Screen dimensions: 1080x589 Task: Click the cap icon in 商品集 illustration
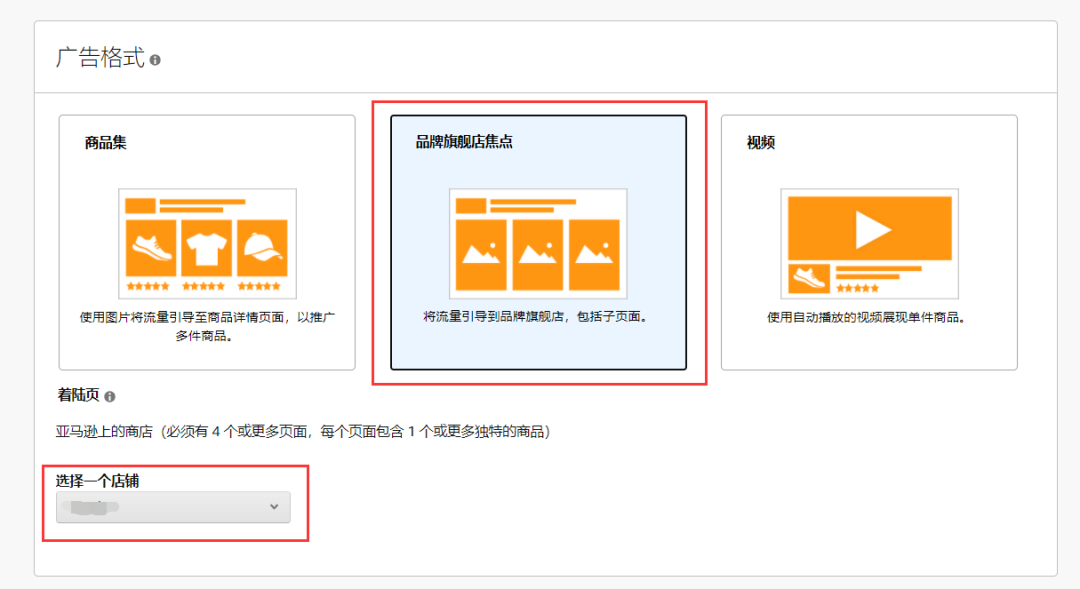[263, 248]
